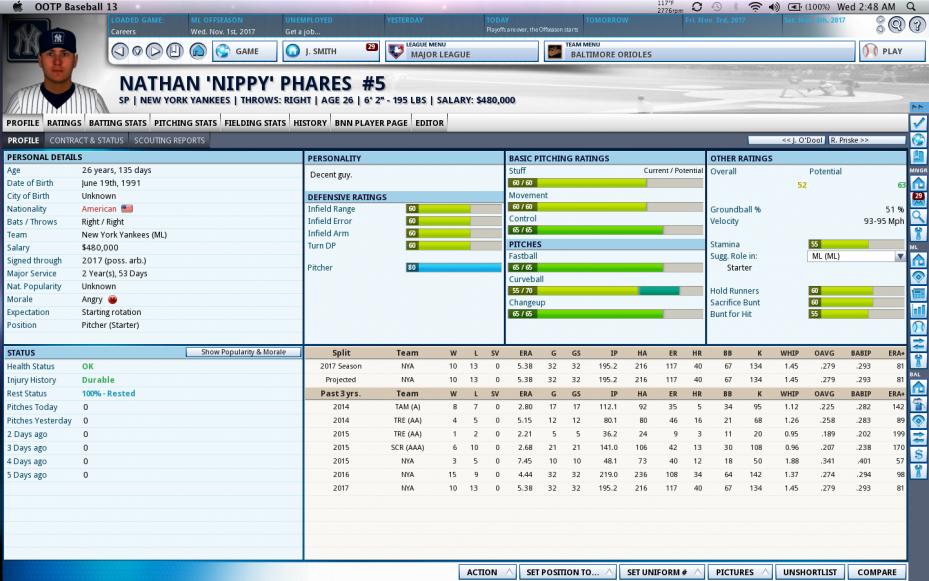Click the Wi-Fi status icon in menu bar
Screen dimensions: 929x581
[755, 7]
